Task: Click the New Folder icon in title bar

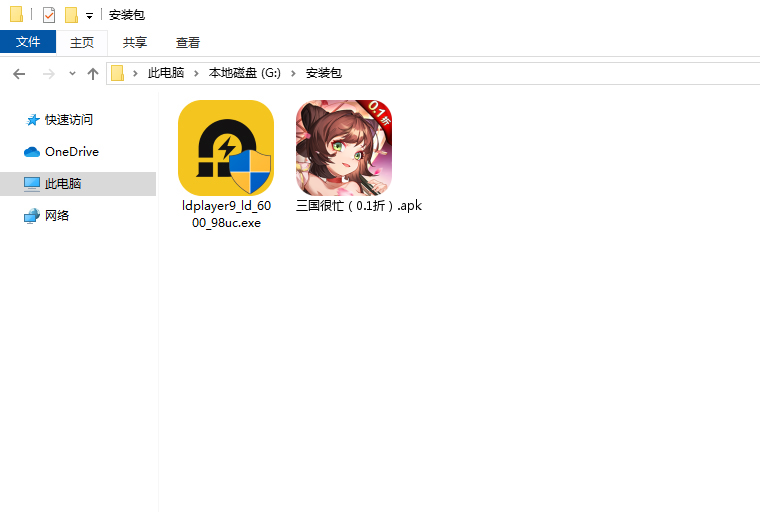Action: coord(71,15)
